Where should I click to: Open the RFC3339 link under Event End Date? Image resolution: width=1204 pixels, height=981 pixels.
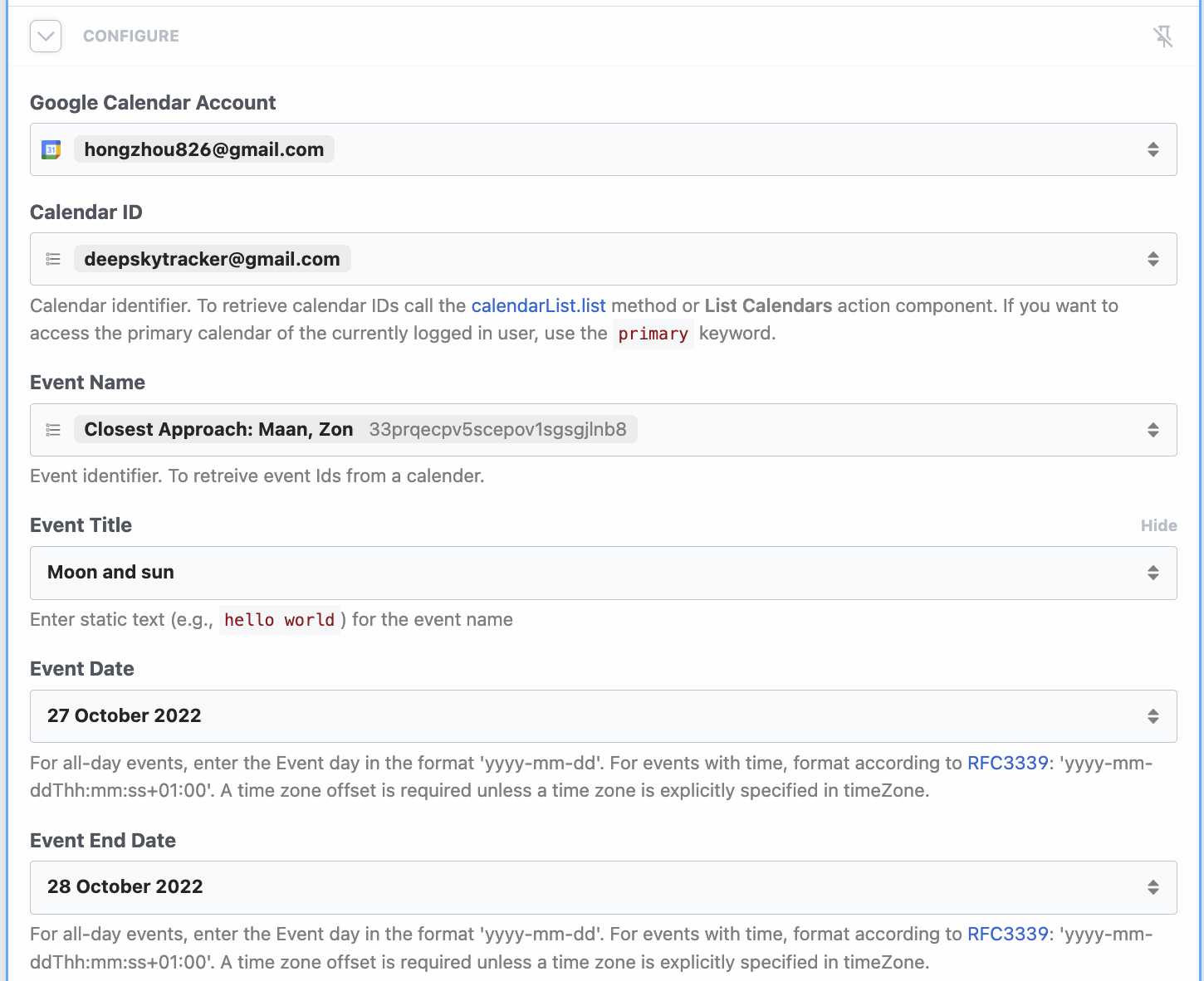[x=1007, y=934]
